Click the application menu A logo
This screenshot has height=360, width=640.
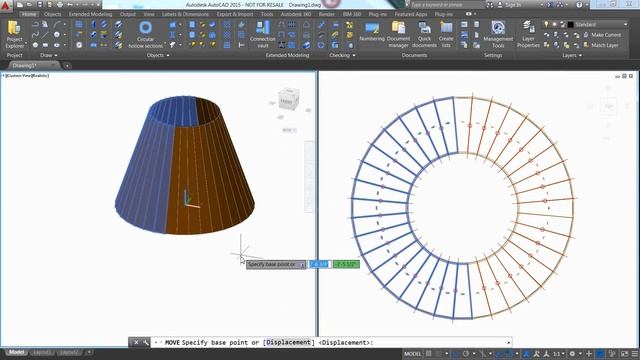click(x=5, y=5)
